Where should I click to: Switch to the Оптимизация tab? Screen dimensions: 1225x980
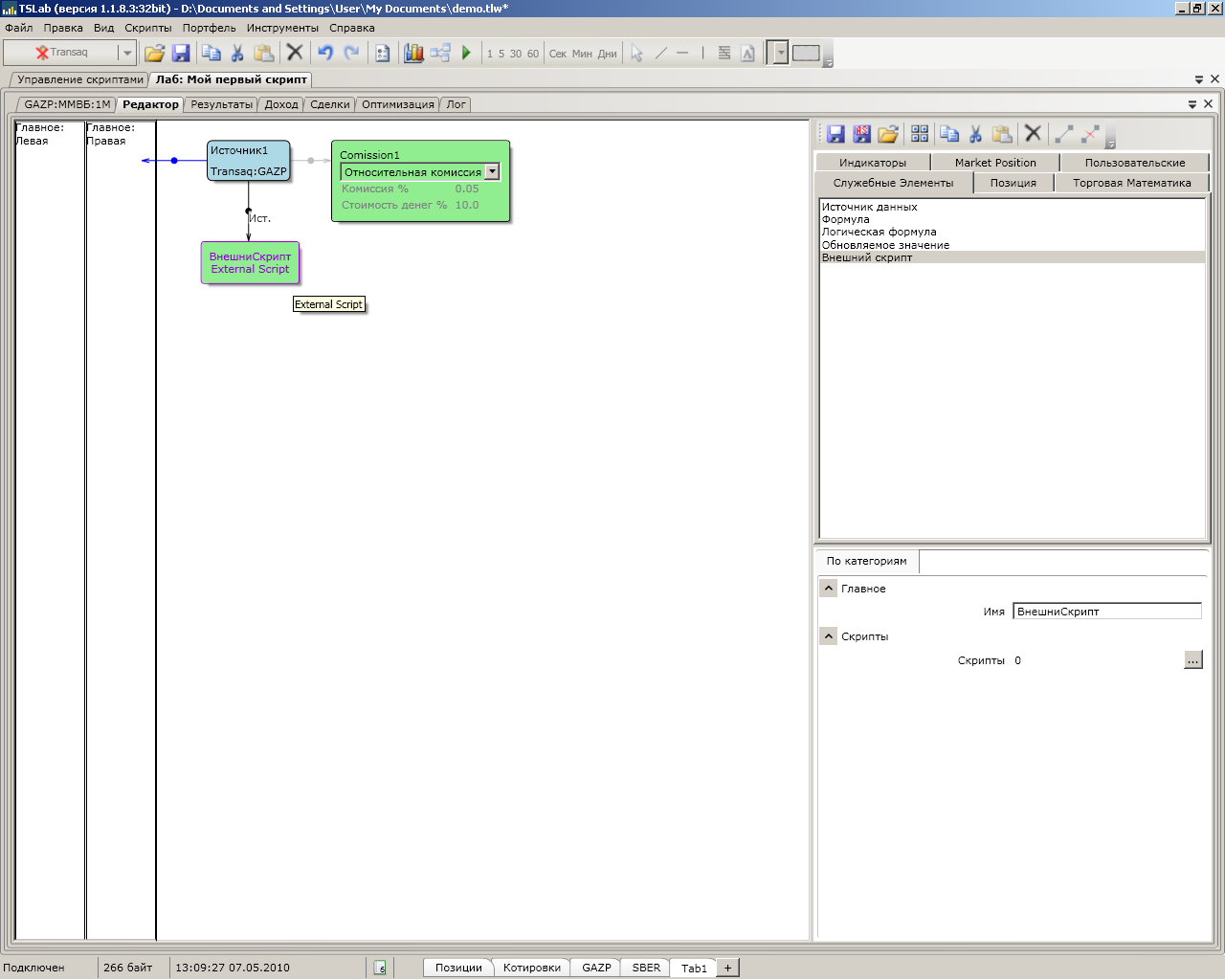(397, 104)
